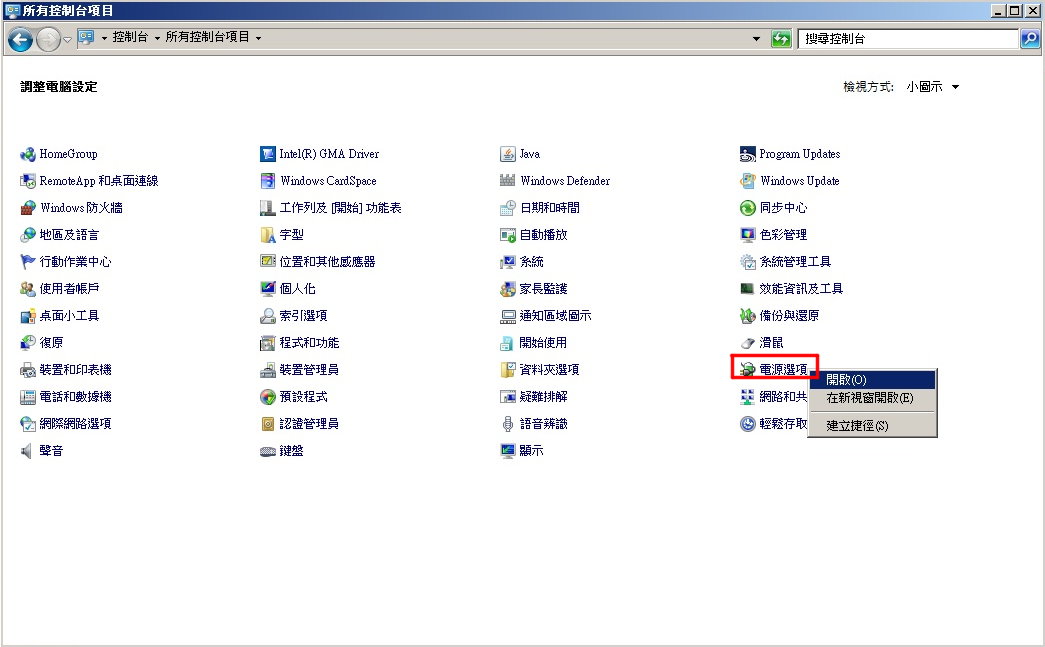The height and width of the screenshot is (647, 1045).
Task: Open the 桌面小工具 icon
Action: [27, 316]
